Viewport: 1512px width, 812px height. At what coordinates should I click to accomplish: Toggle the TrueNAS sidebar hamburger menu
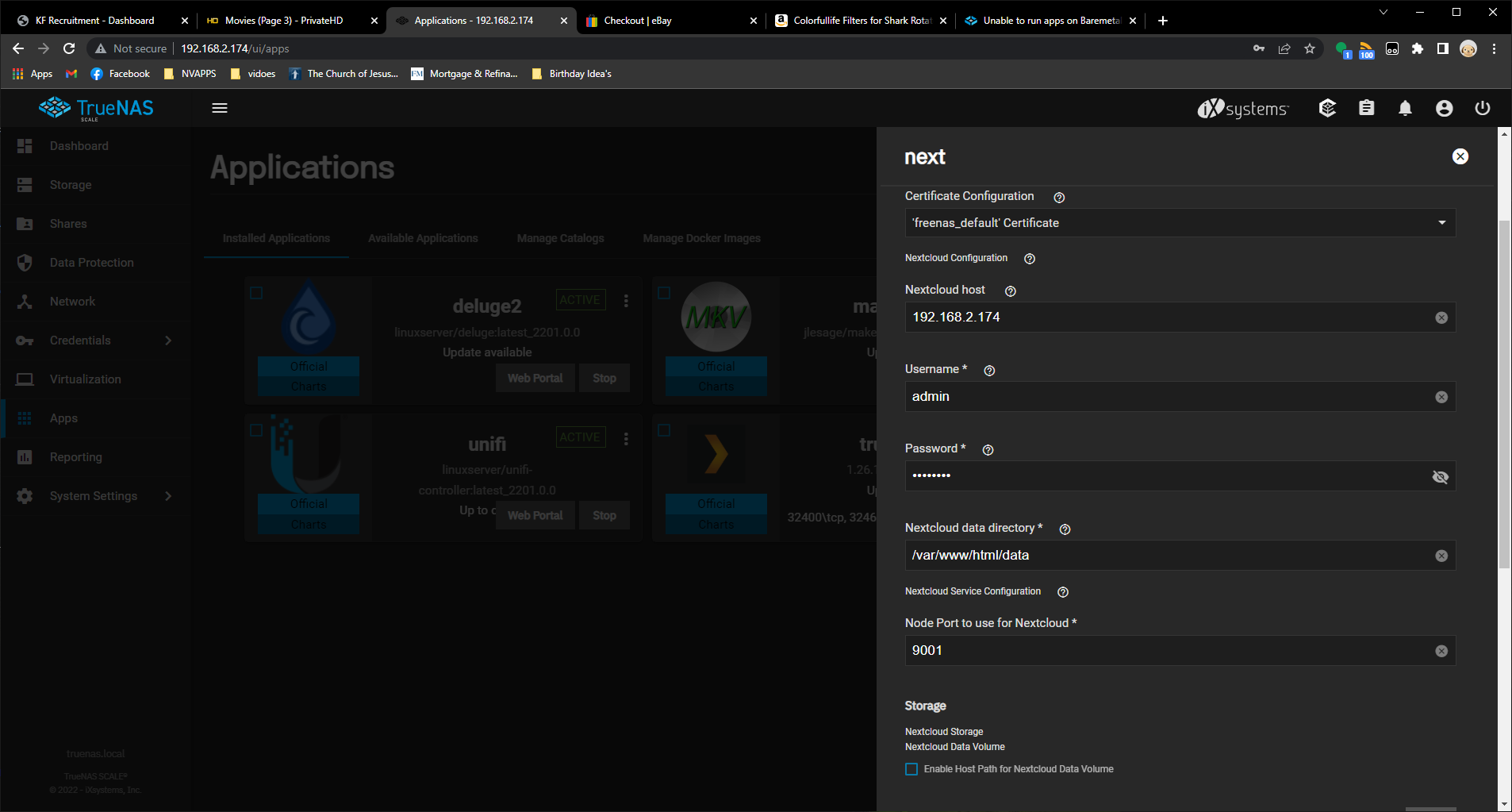click(220, 108)
